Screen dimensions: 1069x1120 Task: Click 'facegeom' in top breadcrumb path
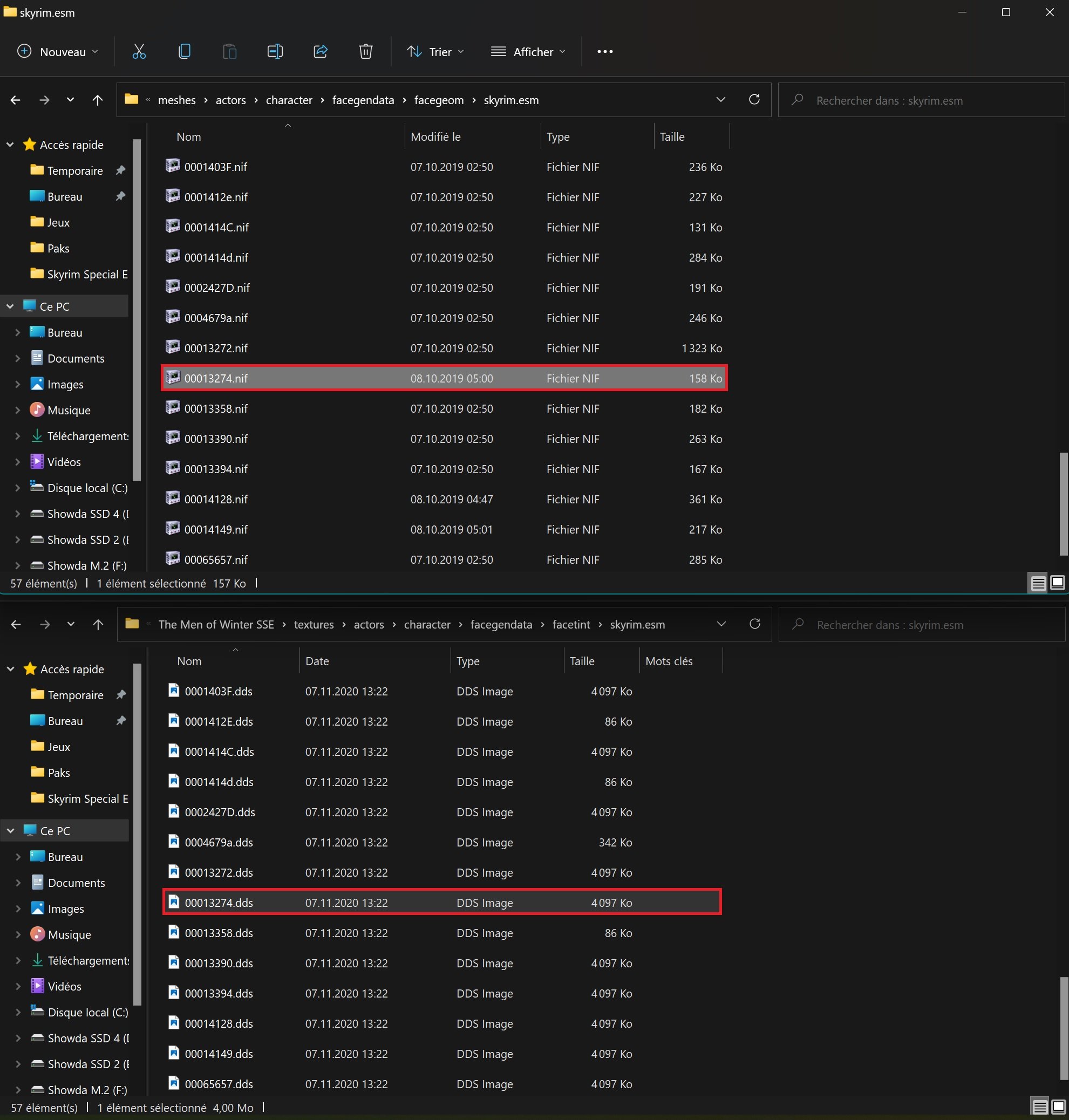[x=439, y=100]
